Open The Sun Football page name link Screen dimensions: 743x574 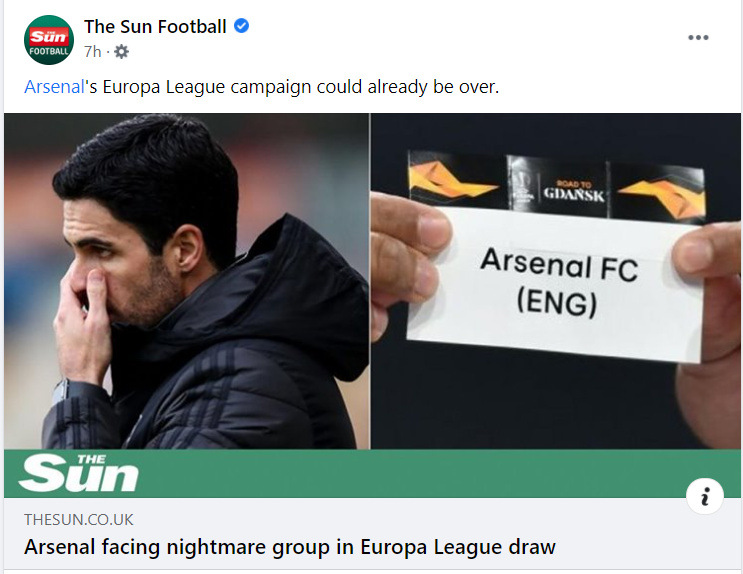pos(155,27)
